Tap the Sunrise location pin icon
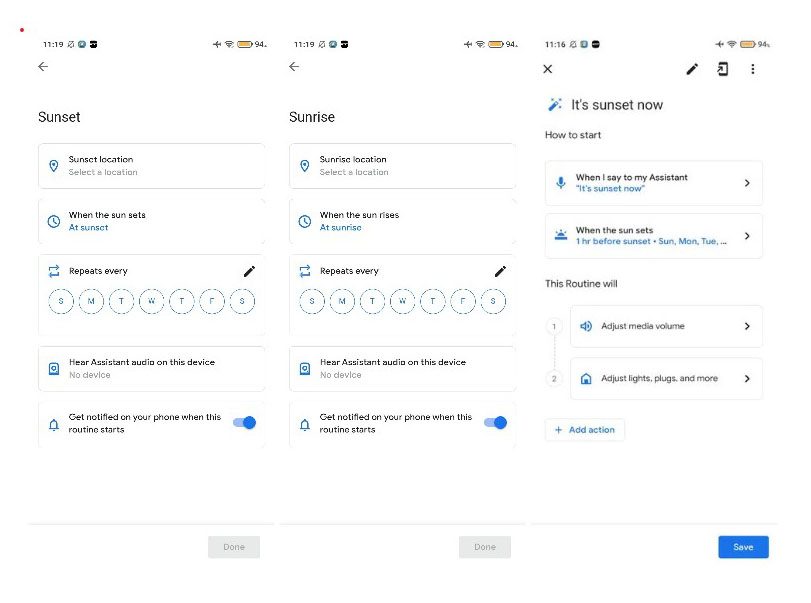This screenshot has width=811, height=603. pos(305,165)
